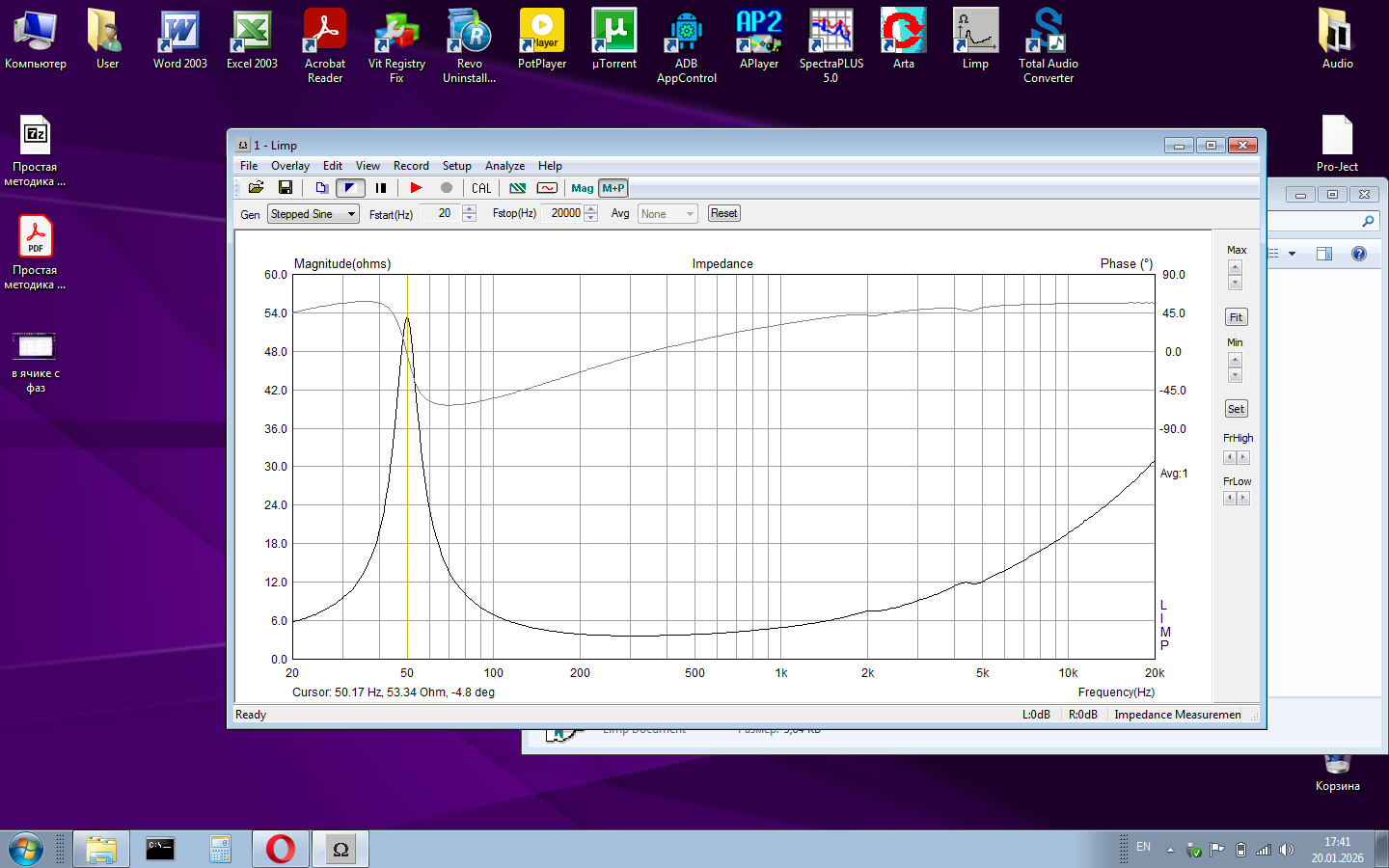The width and height of the screenshot is (1389, 868).
Task: Switch to Mag view mode
Action: click(x=583, y=188)
